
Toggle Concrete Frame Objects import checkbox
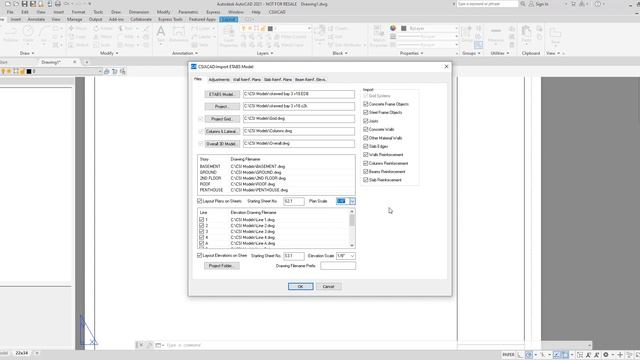pos(366,104)
